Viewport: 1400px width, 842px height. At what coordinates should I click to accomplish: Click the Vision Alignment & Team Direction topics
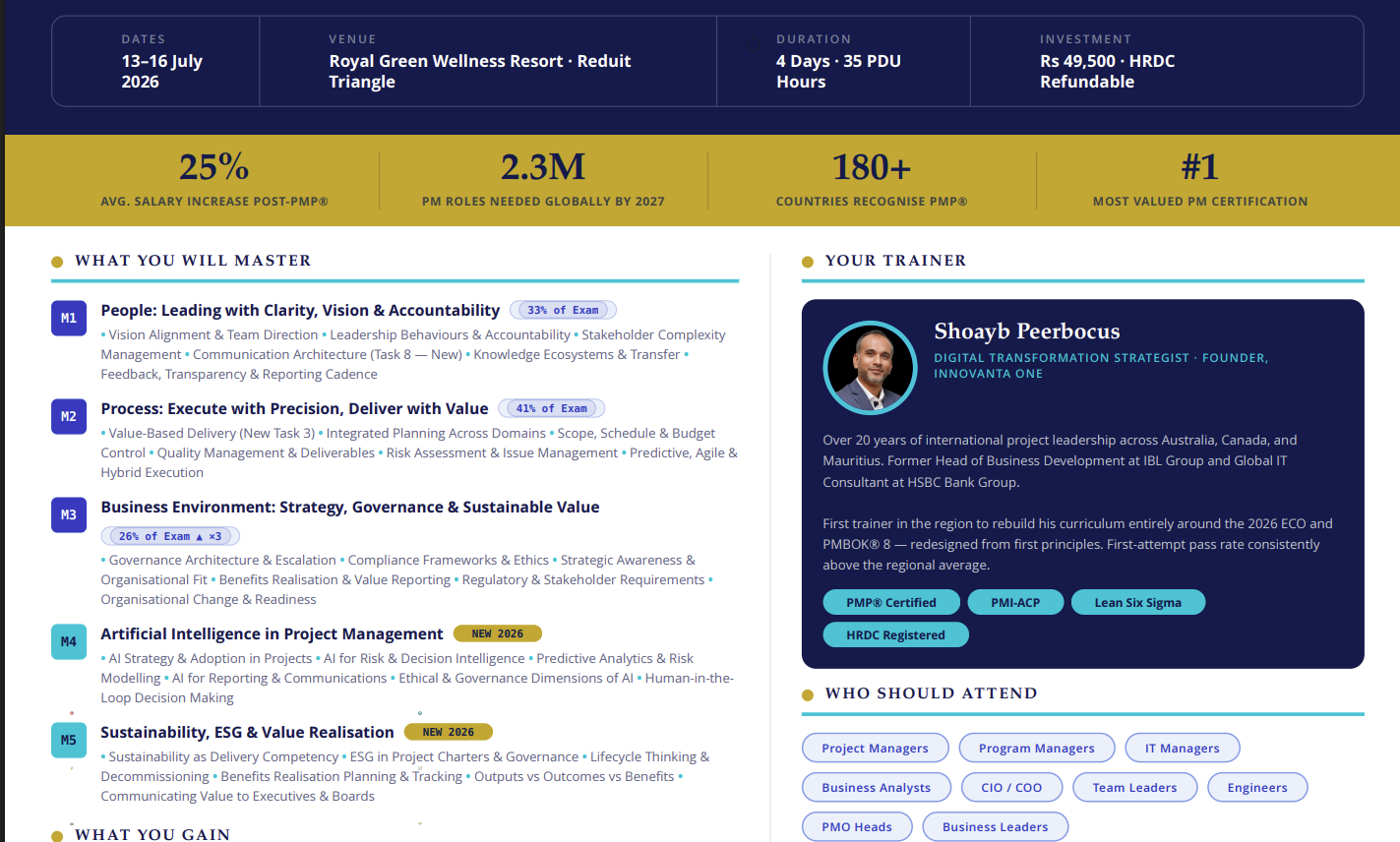point(413,354)
